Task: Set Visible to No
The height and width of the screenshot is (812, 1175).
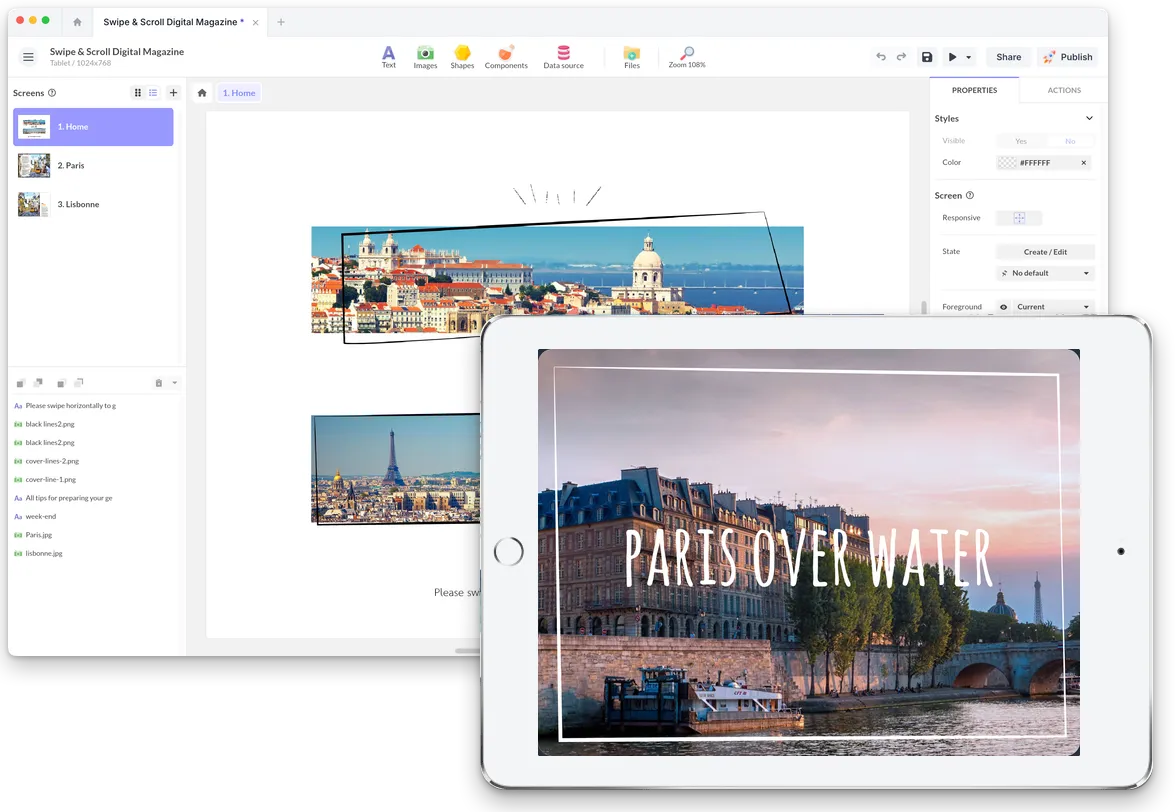Action: [x=1070, y=141]
